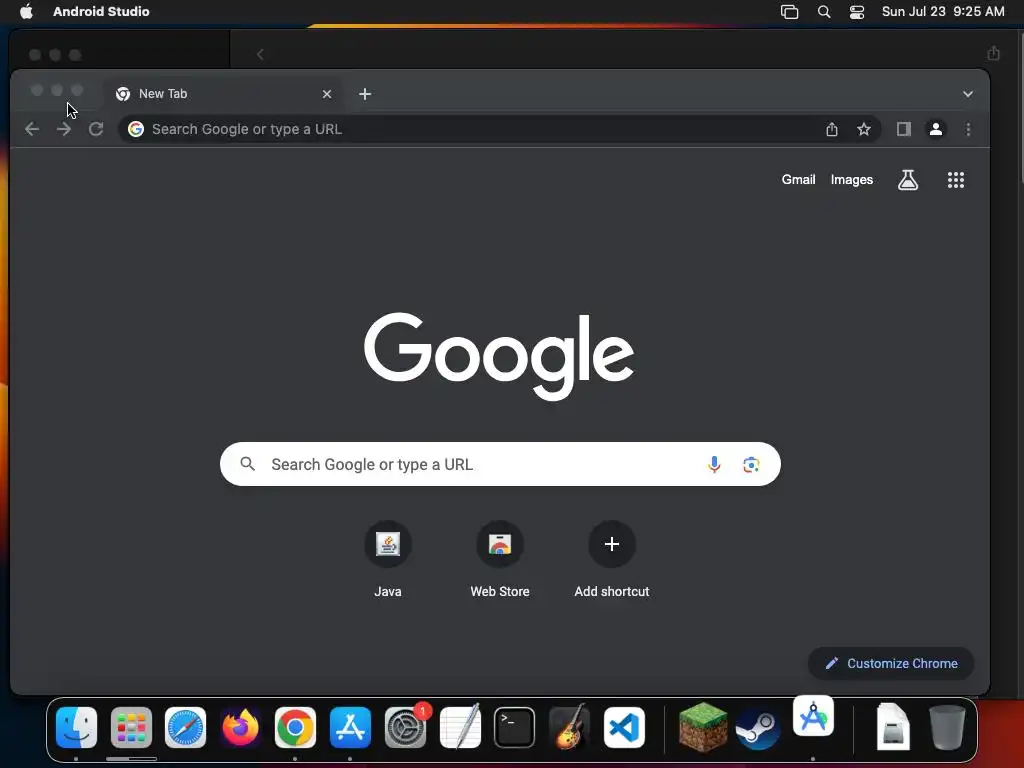
Task: Expand the tab search chevron
Action: click(967, 94)
